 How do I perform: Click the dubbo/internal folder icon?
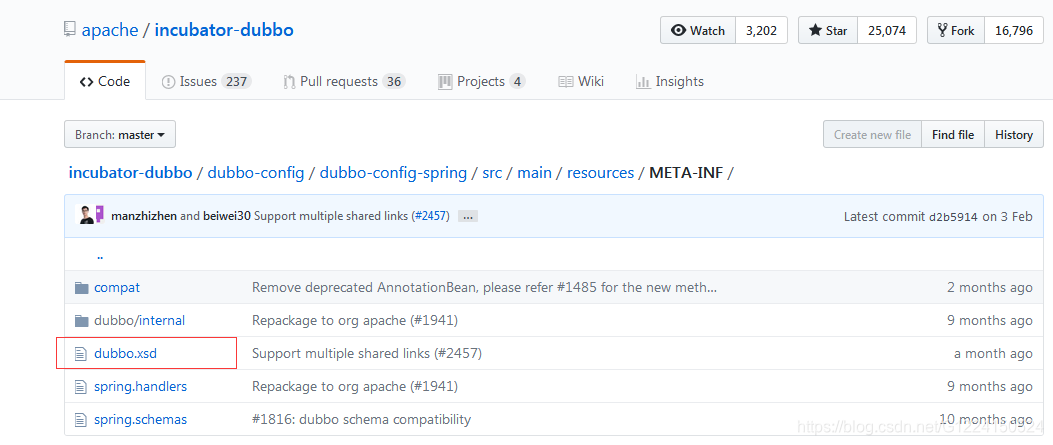(82, 321)
